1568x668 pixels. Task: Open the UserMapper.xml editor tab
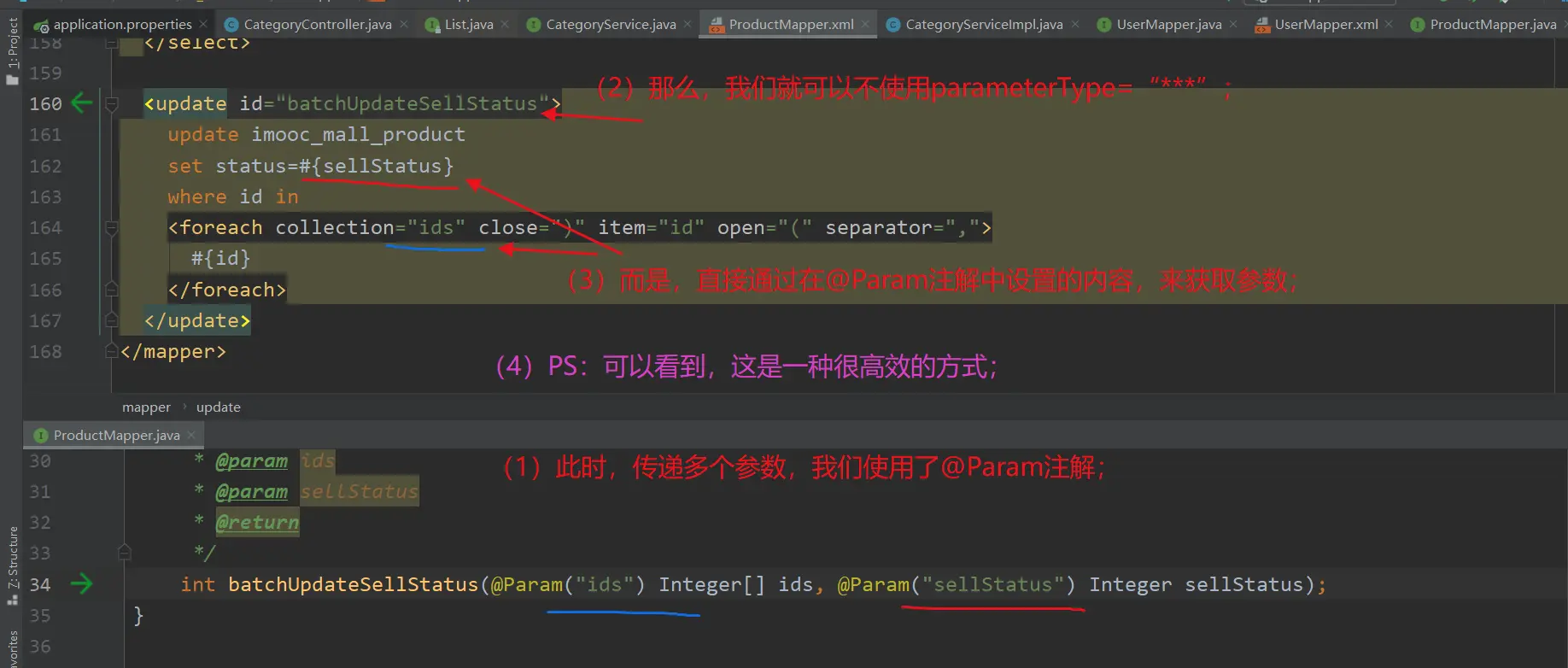tap(1325, 24)
